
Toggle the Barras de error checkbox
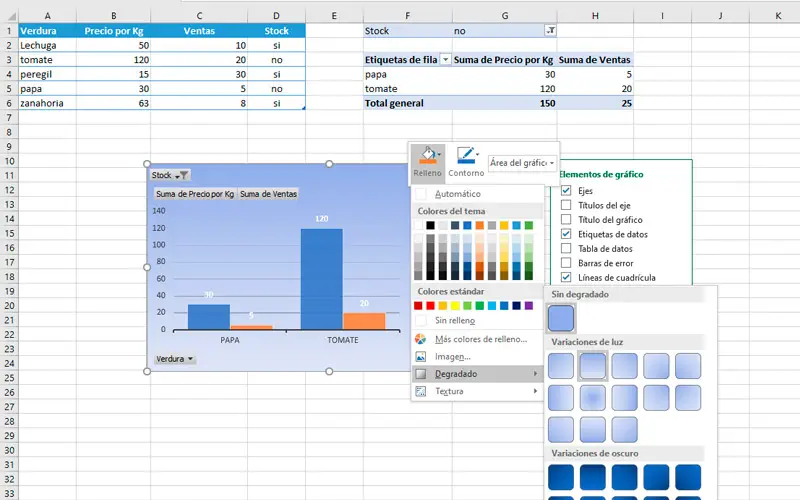[x=566, y=263]
